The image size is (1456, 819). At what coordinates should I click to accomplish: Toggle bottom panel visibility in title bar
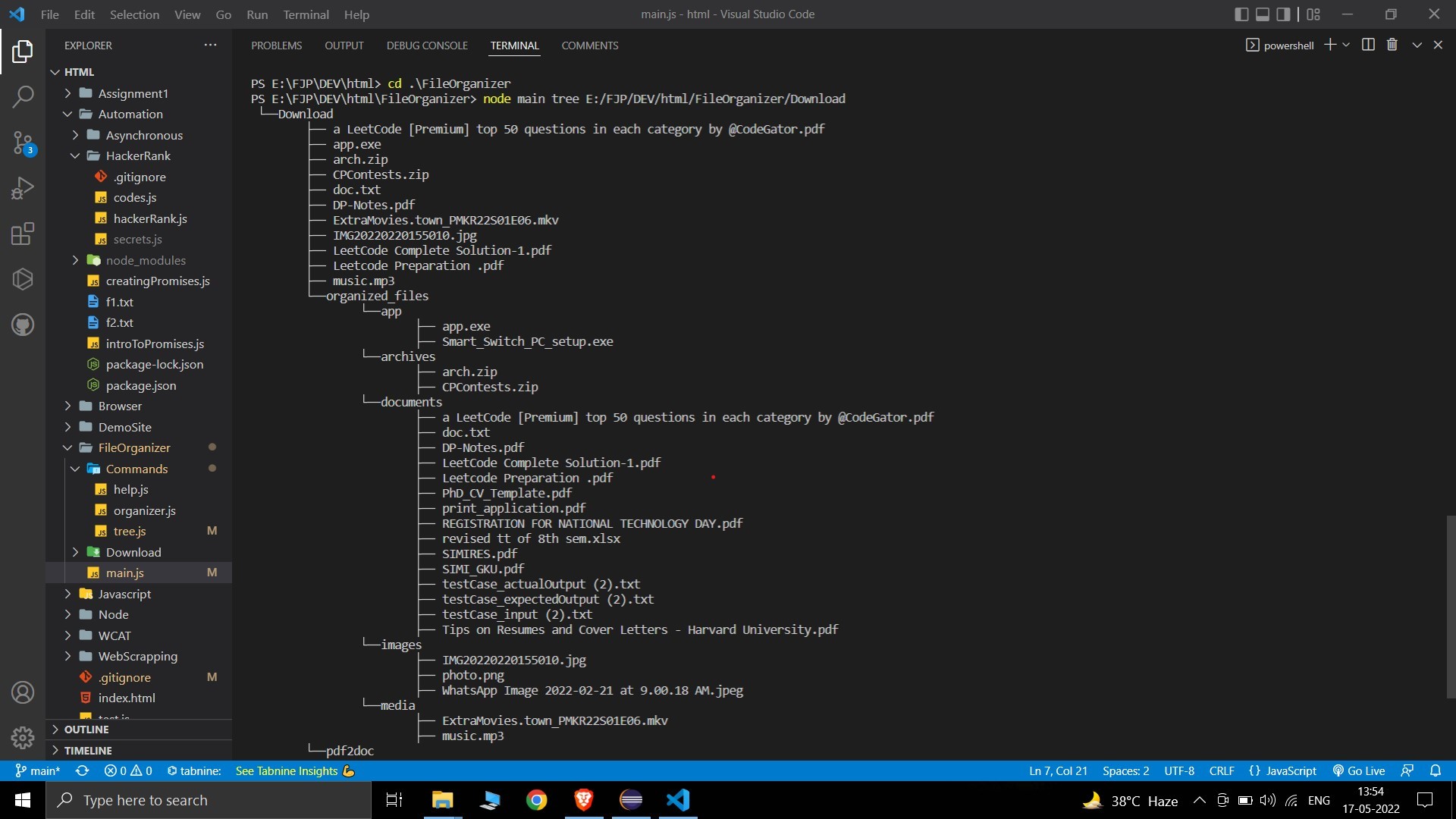click(1263, 14)
